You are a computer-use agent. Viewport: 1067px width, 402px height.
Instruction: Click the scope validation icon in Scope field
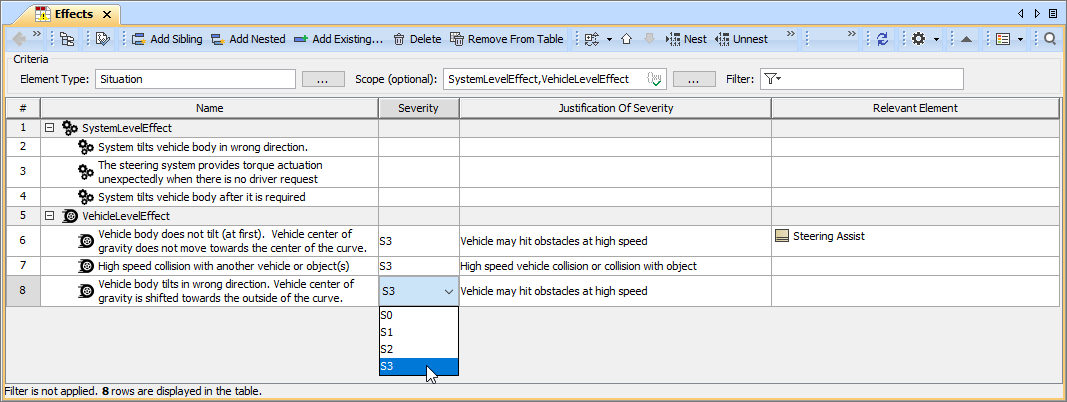(x=656, y=79)
